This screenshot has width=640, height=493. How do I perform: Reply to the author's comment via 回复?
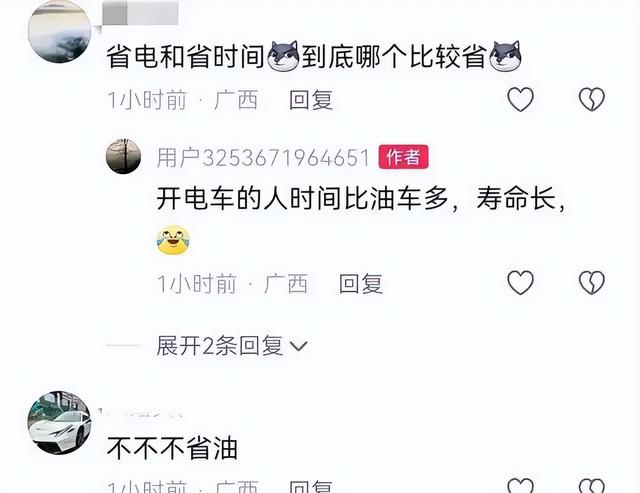point(361,284)
